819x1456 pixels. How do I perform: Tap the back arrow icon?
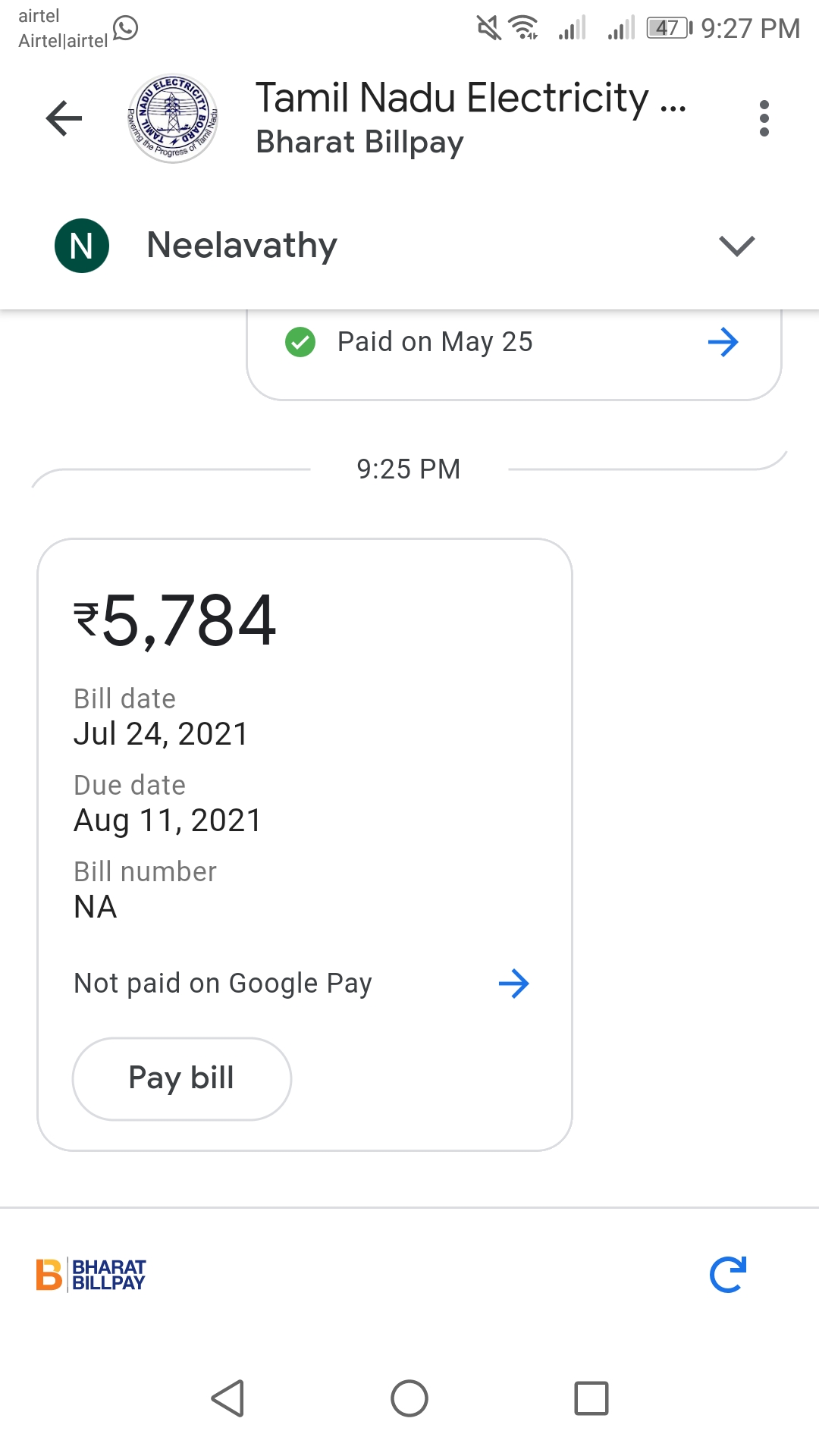(64, 118)
